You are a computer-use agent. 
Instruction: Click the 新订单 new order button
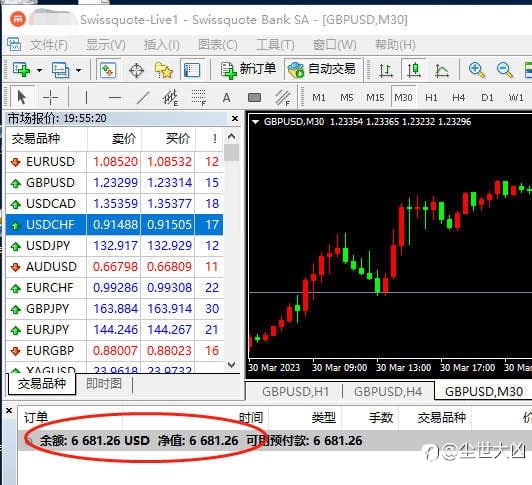click(248, 70)
